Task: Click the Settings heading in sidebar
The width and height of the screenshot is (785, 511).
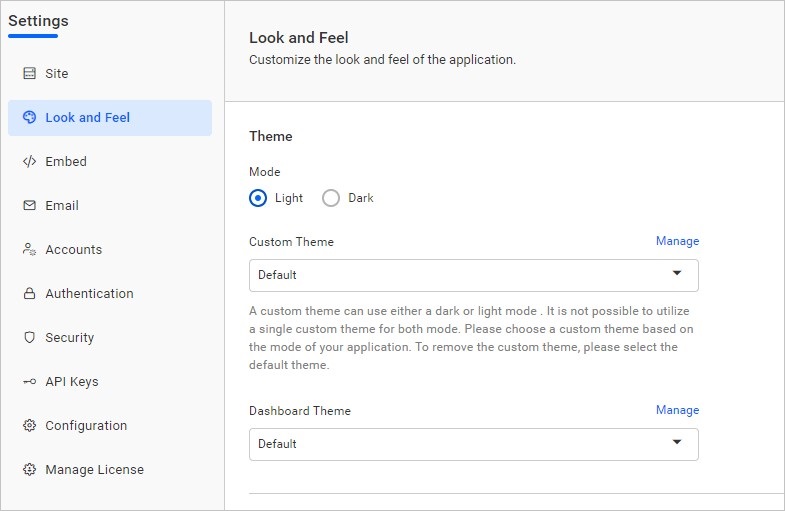Action: (x=39, y=21)
